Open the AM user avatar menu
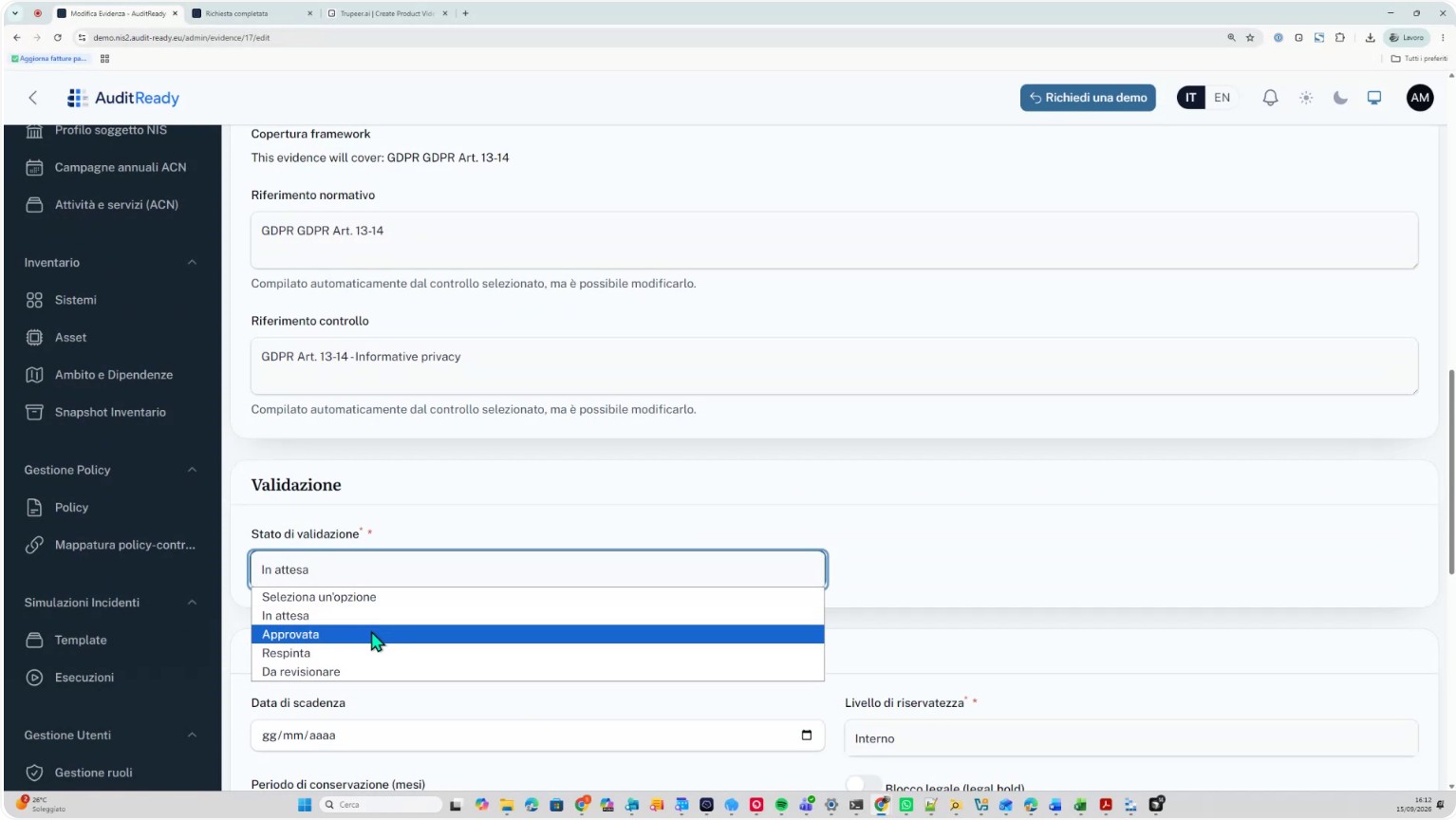 pos(1420,98)
